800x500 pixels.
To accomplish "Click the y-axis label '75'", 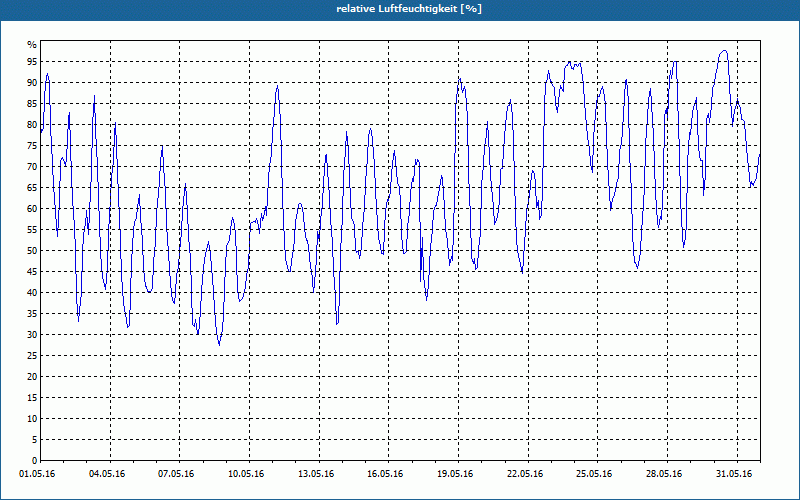I will click(x=32, y=146).
